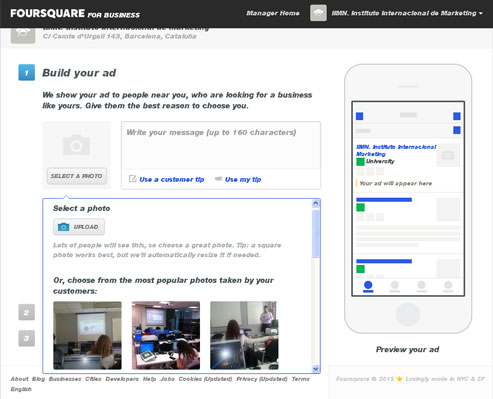Image resolution: width=493 pixels, height=399 pixels.
Task: Click the megaphone icon beside my tip
Action: tap(218, 179)
